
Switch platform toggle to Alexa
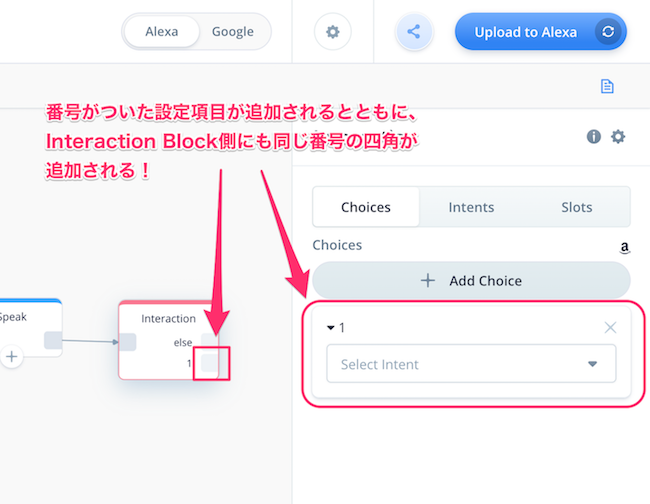tap(162, 32)
